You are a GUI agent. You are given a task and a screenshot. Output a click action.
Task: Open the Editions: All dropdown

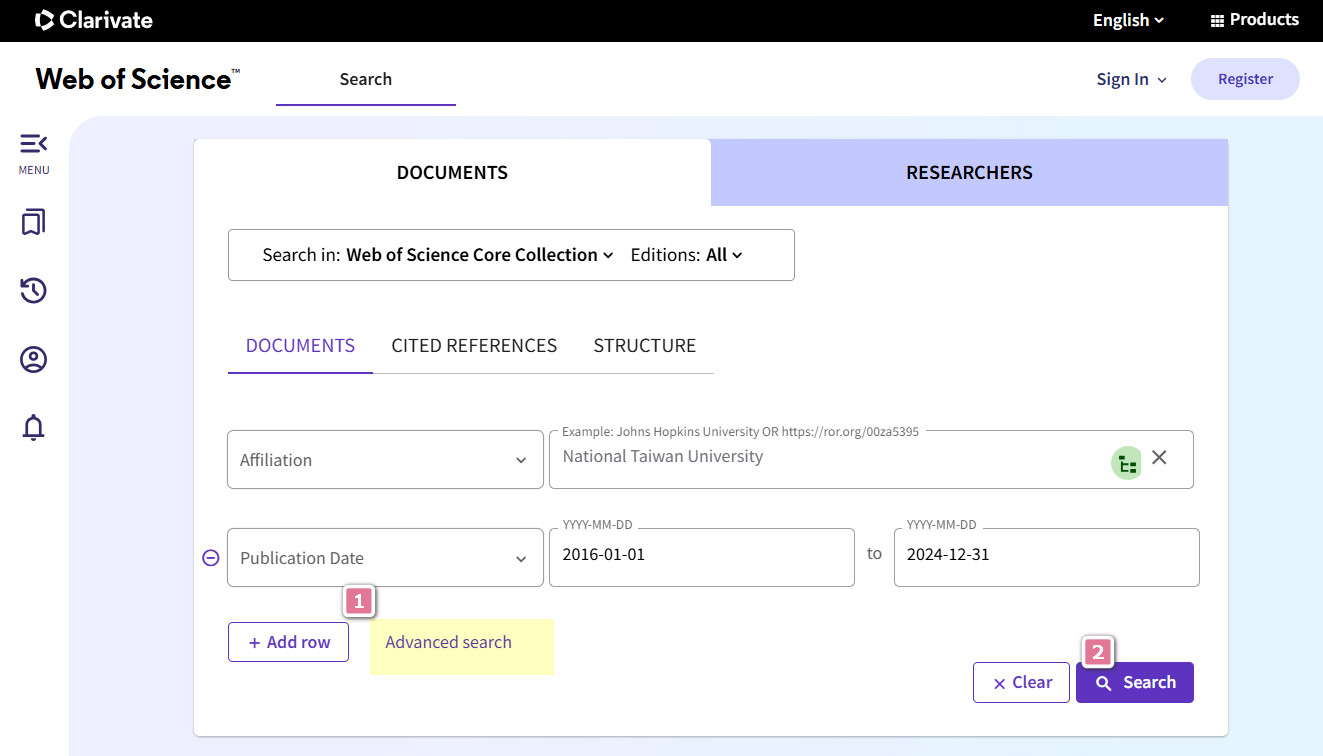687,255
